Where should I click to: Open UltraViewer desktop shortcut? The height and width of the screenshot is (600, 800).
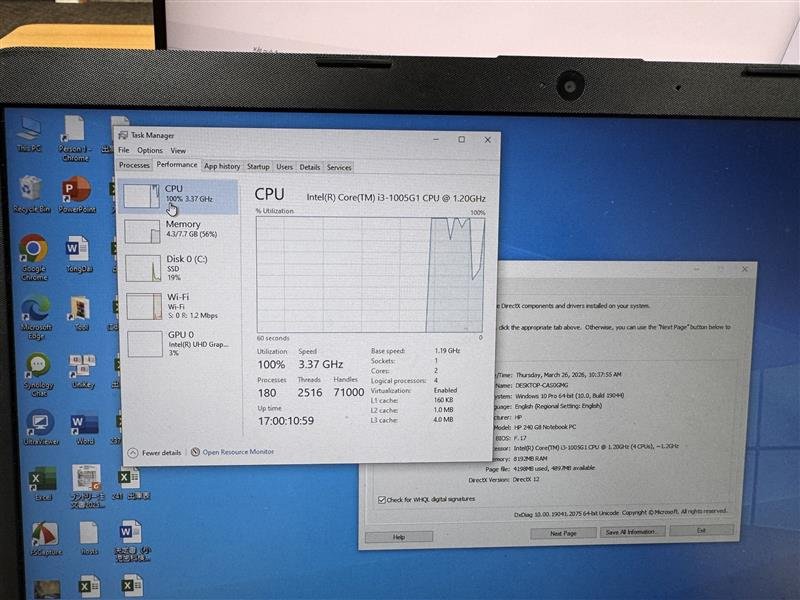(41, 427)
